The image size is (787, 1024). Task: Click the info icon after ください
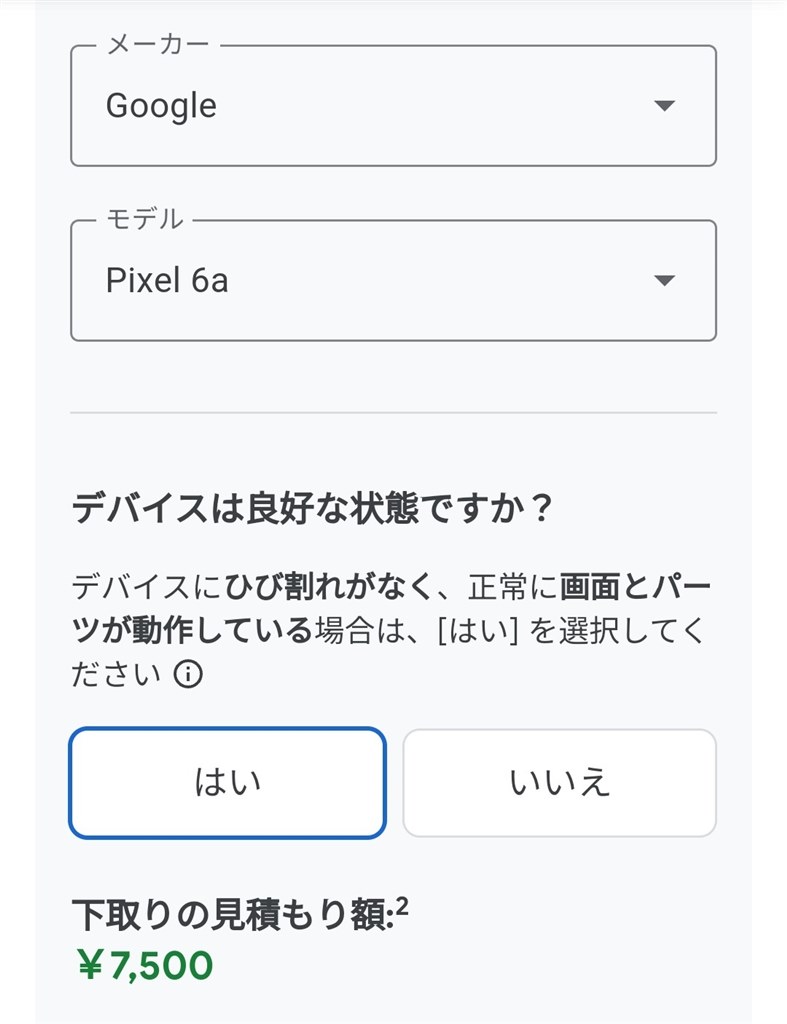point(188,673)
